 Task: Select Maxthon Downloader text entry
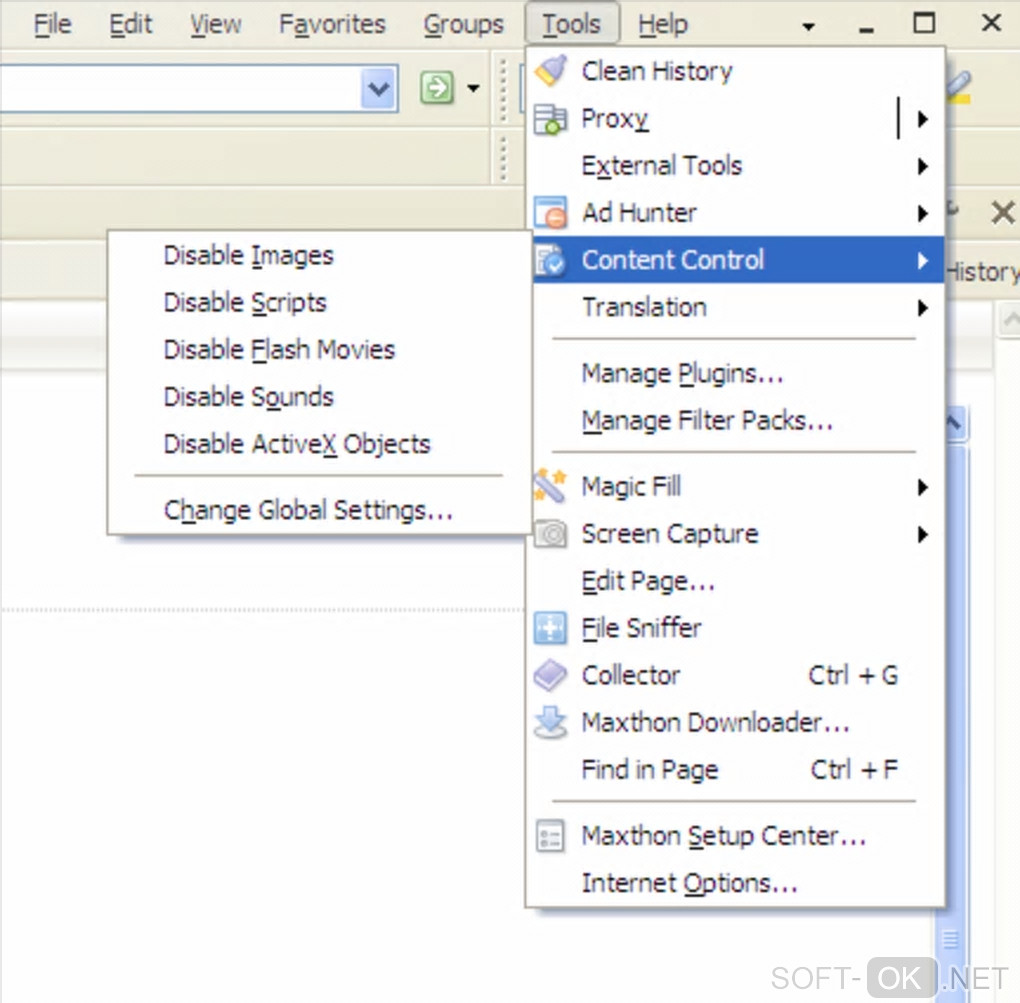[x=716, y=723]
